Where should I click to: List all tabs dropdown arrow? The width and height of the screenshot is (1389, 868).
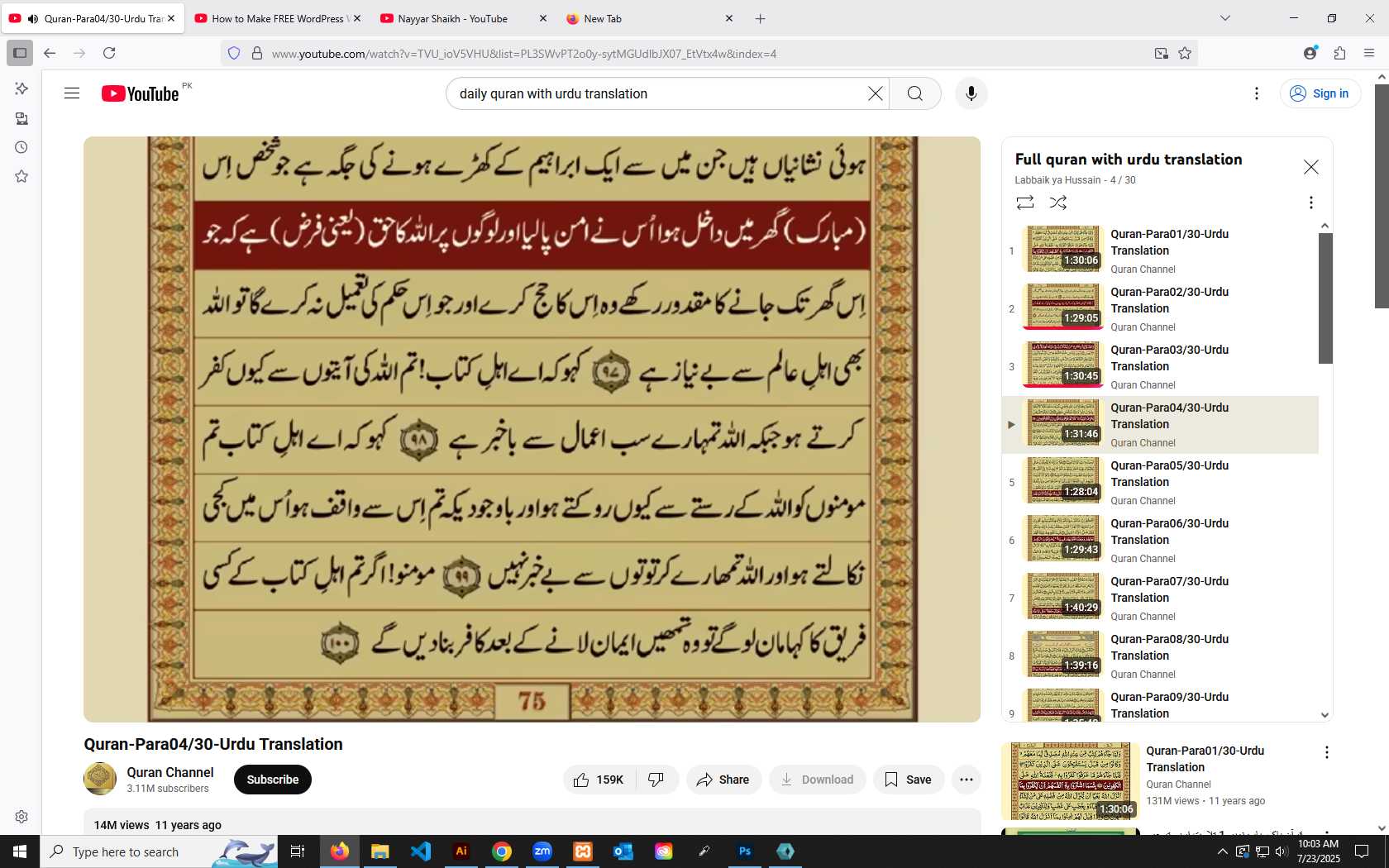click(1225, 18)
